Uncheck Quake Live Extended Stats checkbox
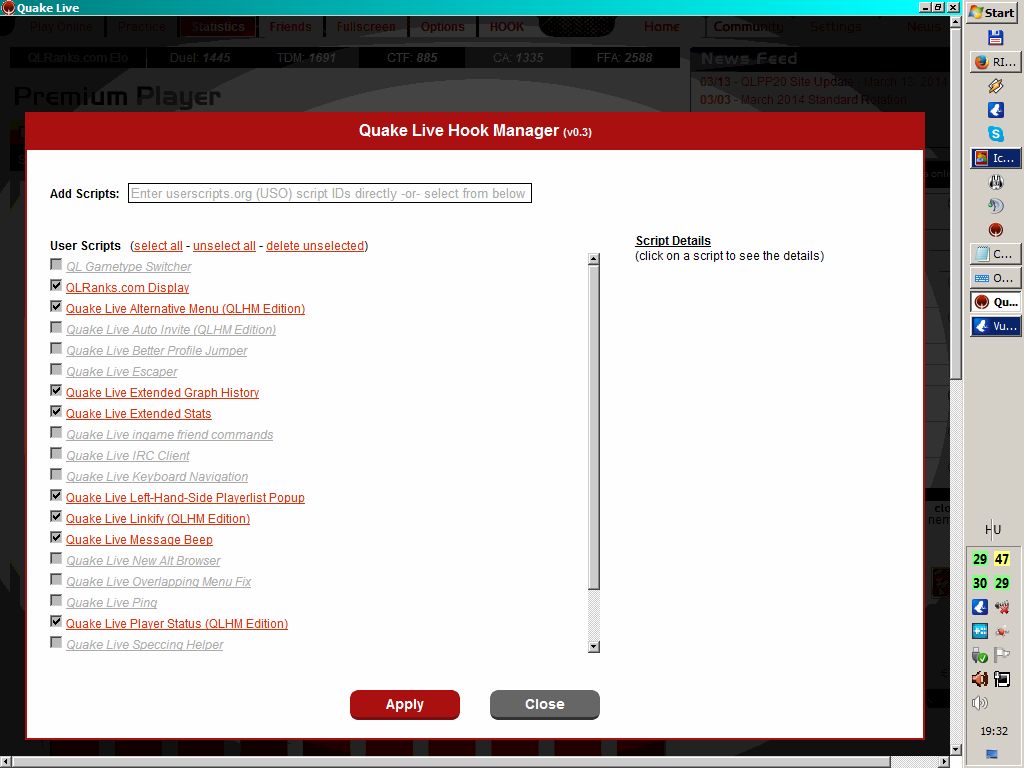The image size is (1024, 768). [x=56, y=411]
